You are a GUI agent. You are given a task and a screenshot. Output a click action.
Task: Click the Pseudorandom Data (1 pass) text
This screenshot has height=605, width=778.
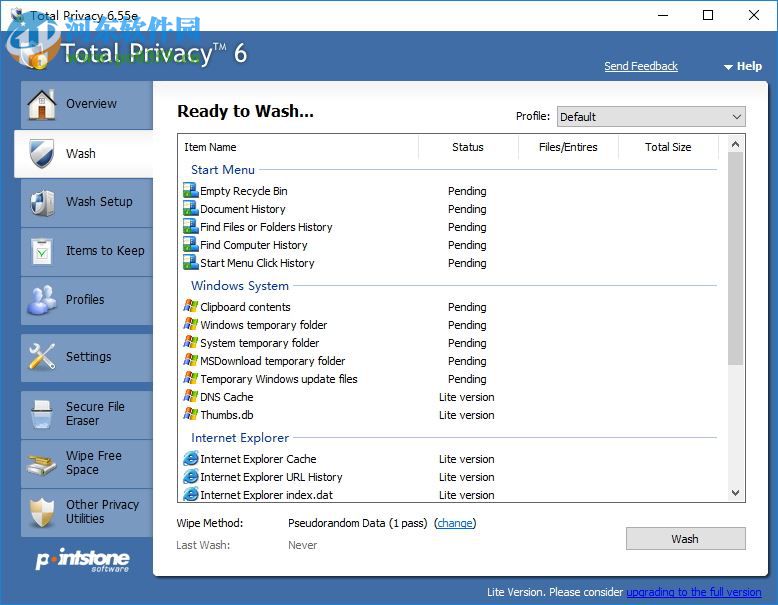(x=357, y=523)
